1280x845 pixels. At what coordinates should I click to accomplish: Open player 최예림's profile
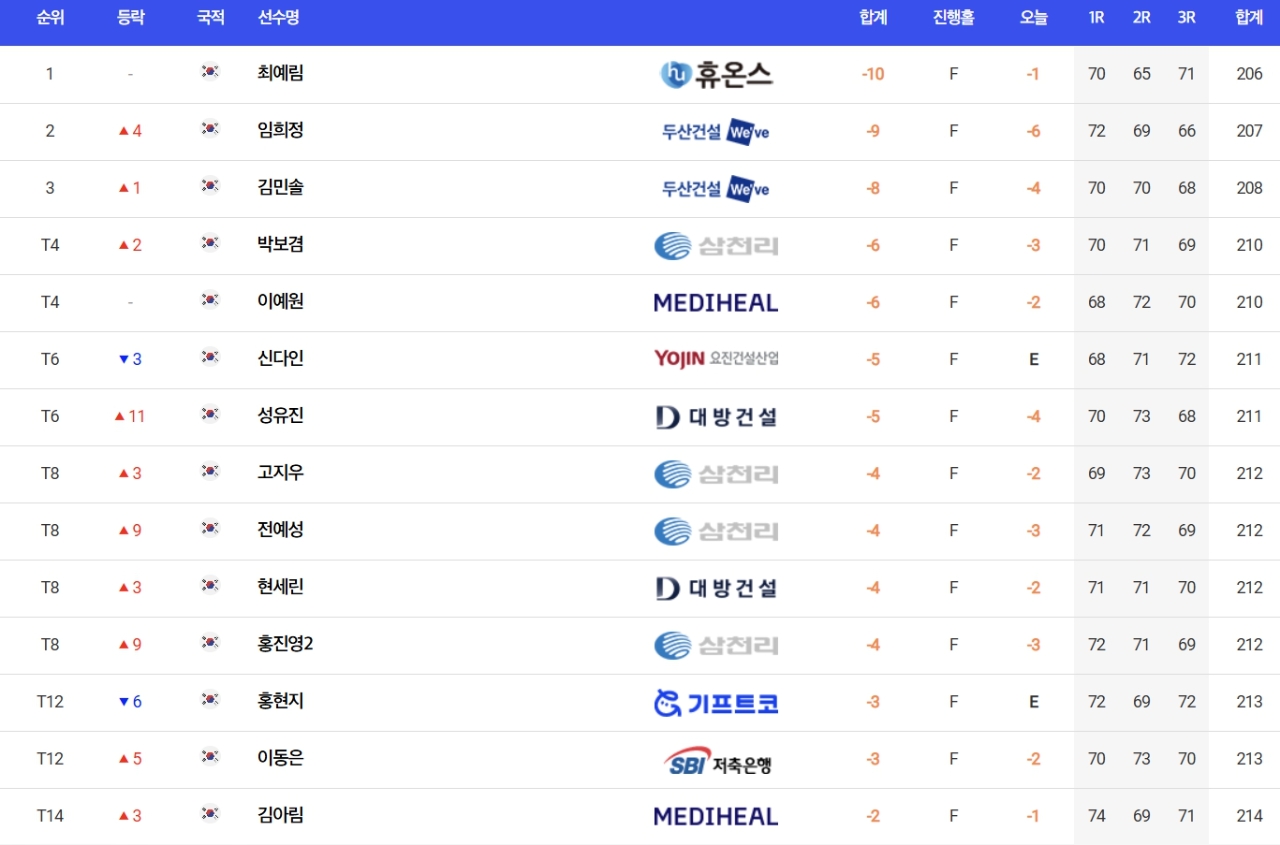point(280,73)
